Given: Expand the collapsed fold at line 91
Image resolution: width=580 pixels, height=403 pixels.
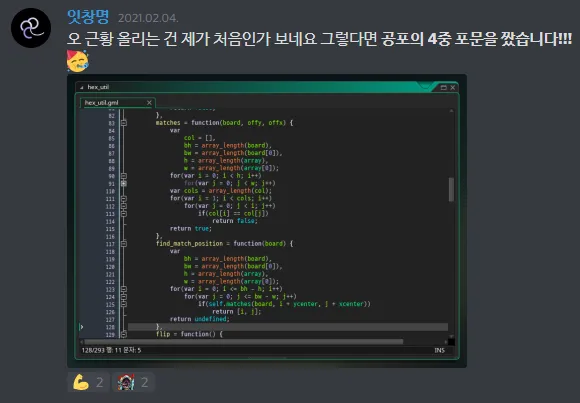Looking at the screenshot, I should pyautogui.click(x=124, y=183).
